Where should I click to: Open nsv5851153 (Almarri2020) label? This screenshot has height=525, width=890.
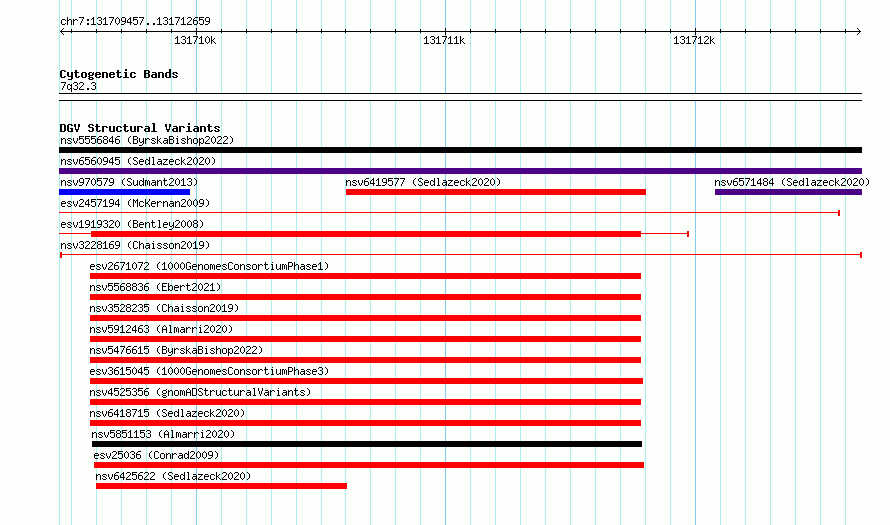(x=163, y=434)
